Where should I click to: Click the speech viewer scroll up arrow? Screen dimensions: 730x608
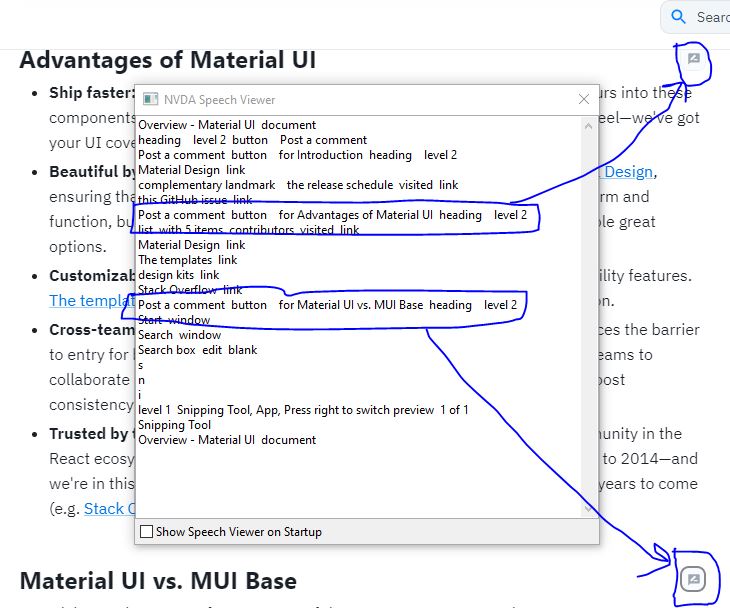click(588, 126)
